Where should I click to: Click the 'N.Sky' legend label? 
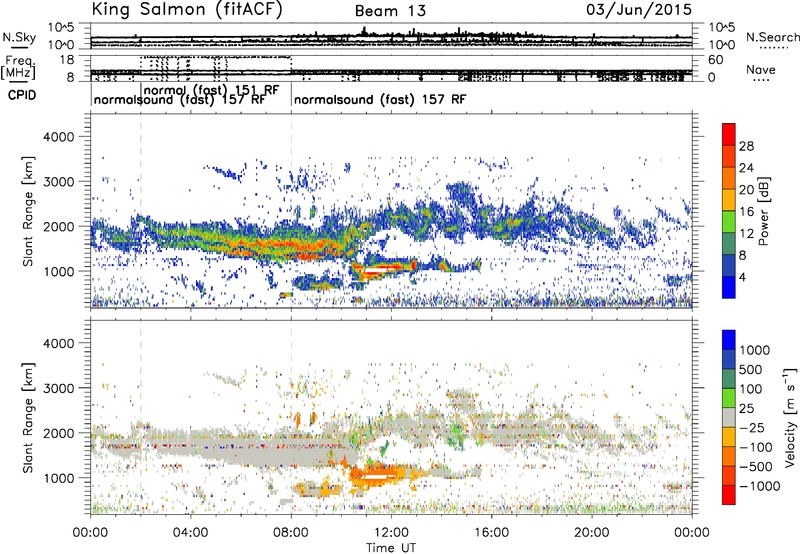[19, 37]
